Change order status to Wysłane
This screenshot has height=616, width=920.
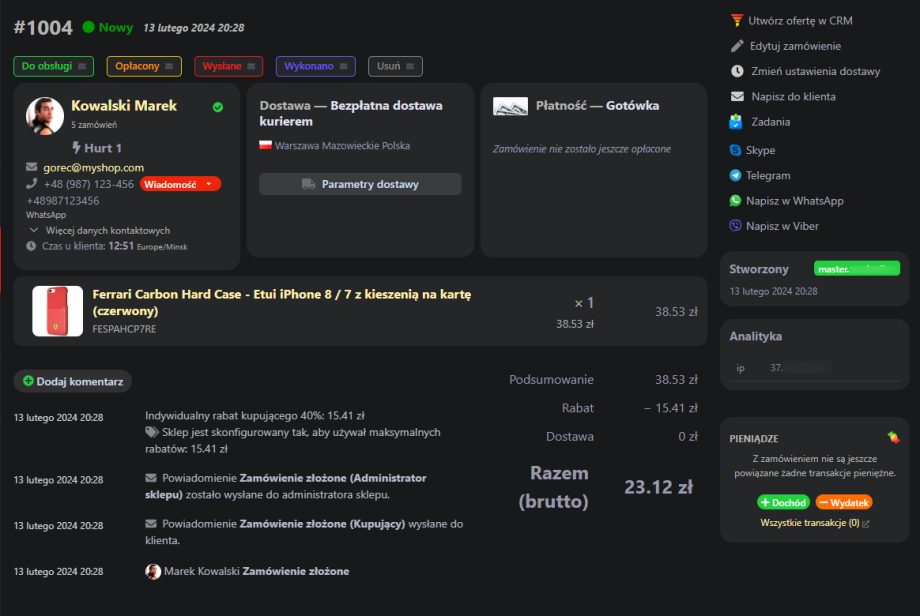[228, 66]
